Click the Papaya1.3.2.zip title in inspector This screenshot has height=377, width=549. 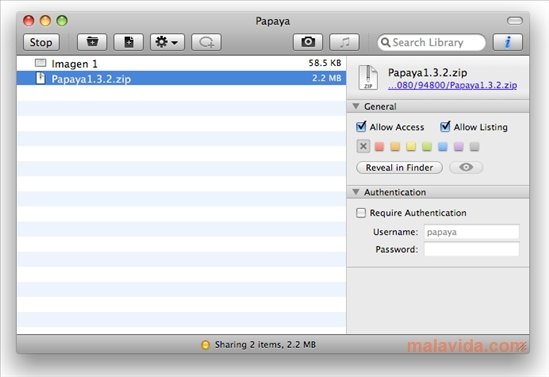tap(428, 72)
